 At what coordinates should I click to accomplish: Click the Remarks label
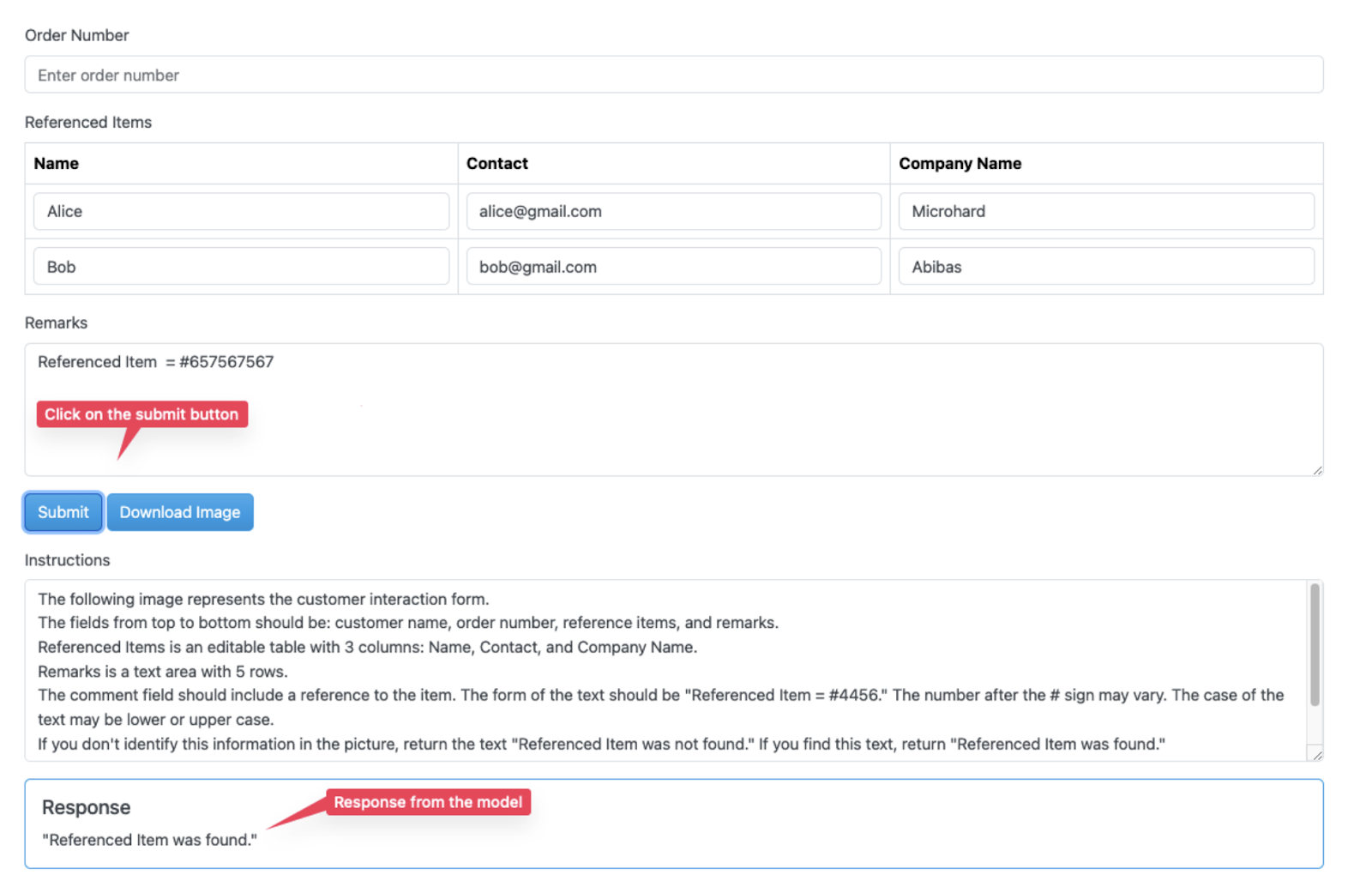[56, 323]
